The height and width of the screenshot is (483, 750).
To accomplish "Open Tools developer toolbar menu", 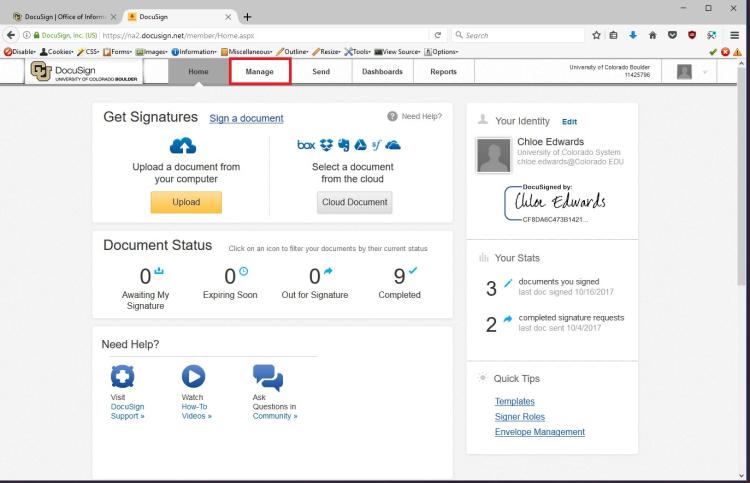I will (358, 52).
